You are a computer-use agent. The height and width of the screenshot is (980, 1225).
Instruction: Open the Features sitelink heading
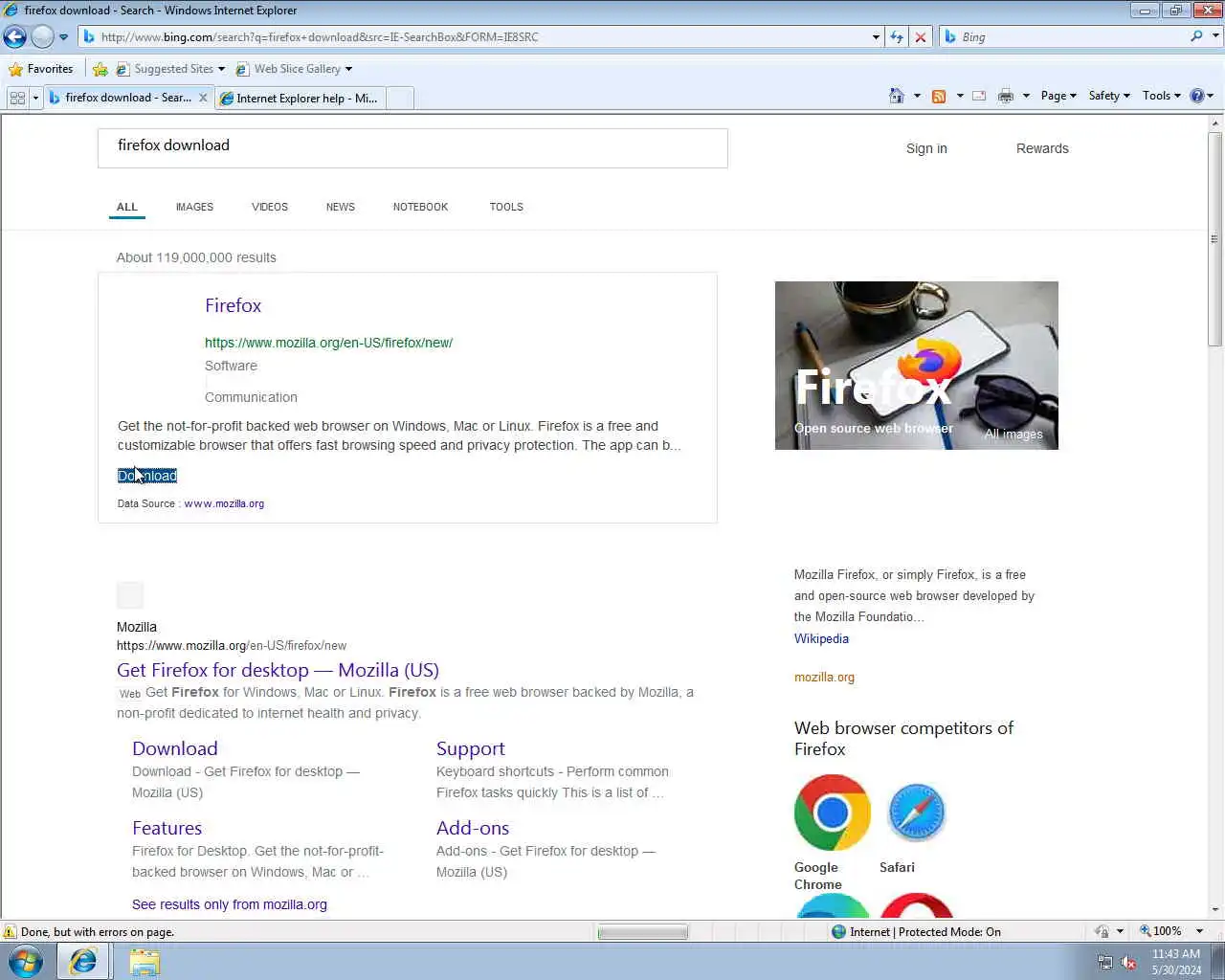pyautogui.click(x=167, y=828)
